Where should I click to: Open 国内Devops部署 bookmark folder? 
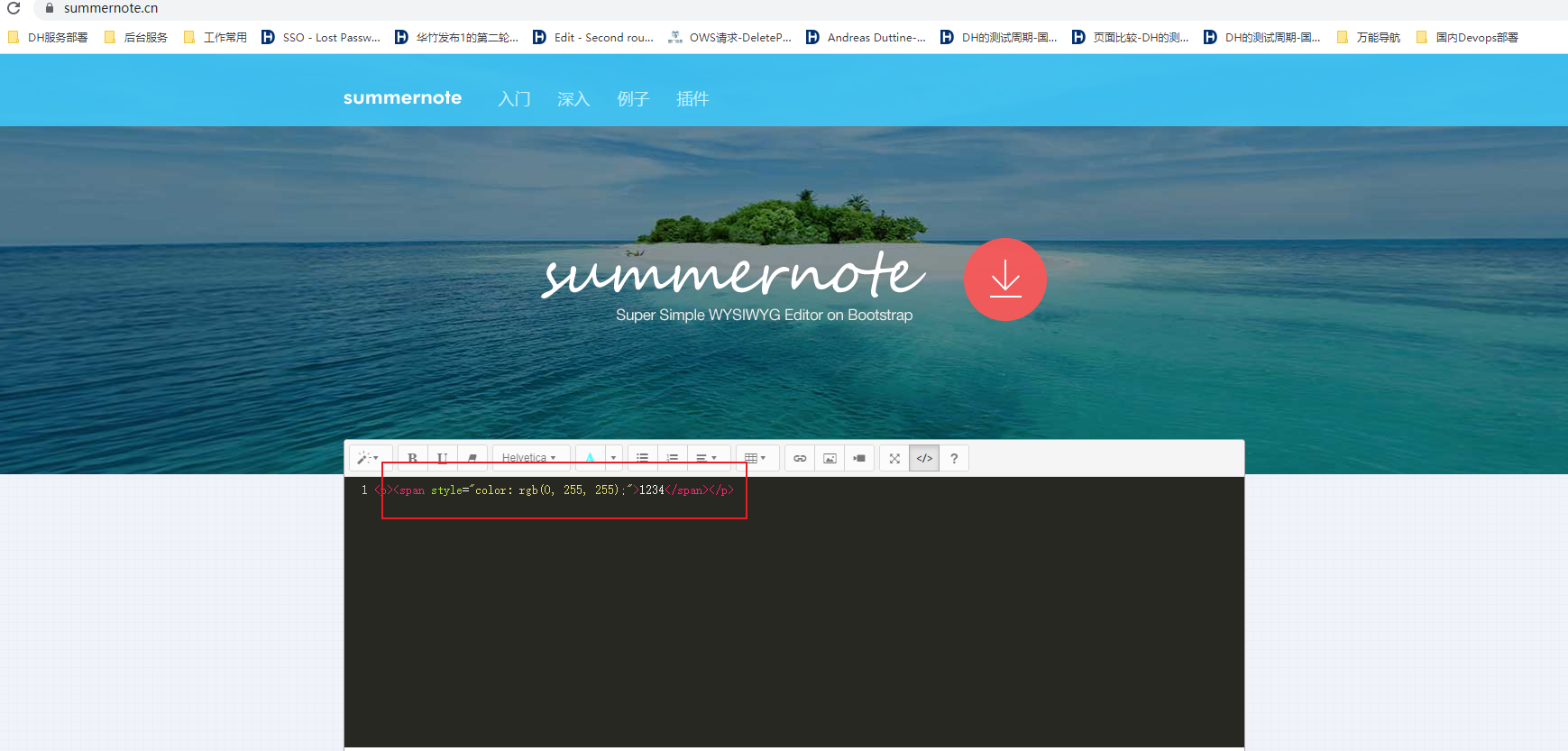tap(1468, 37)
